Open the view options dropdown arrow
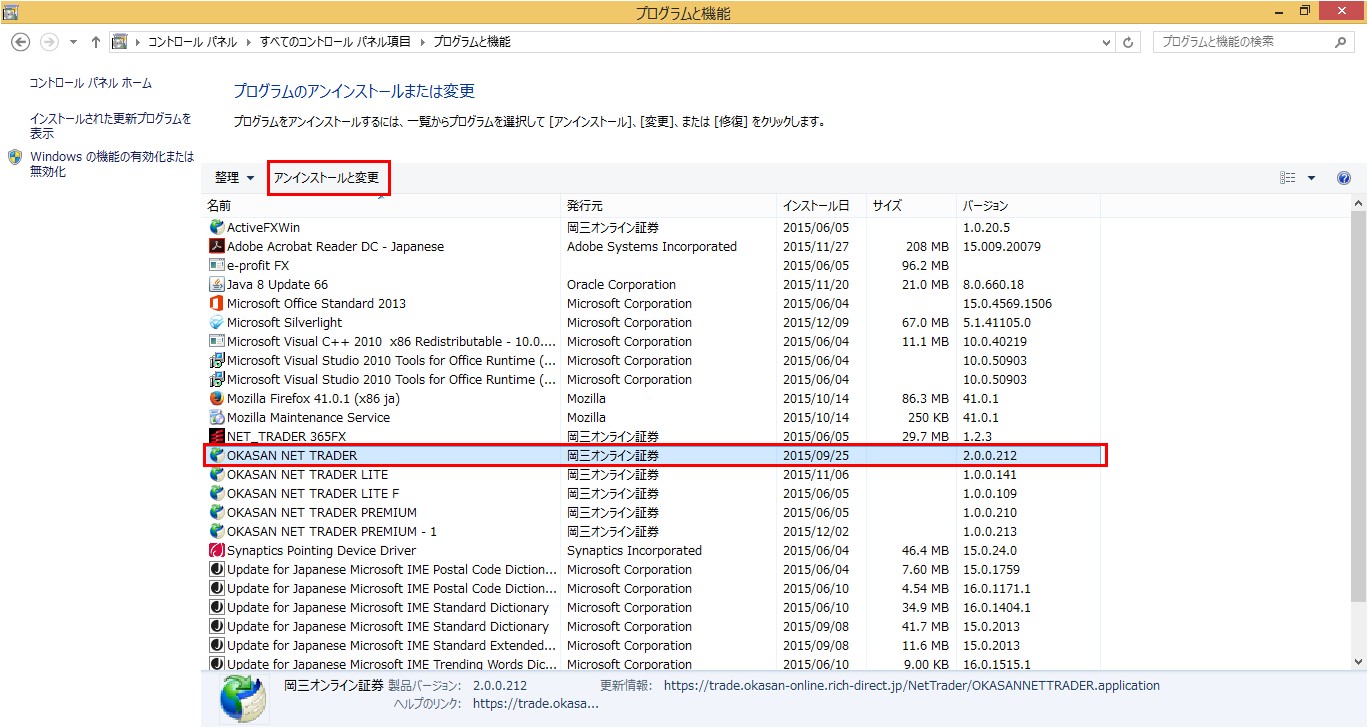This screenshot has width=1368, height=728. tap(1311, 178)
